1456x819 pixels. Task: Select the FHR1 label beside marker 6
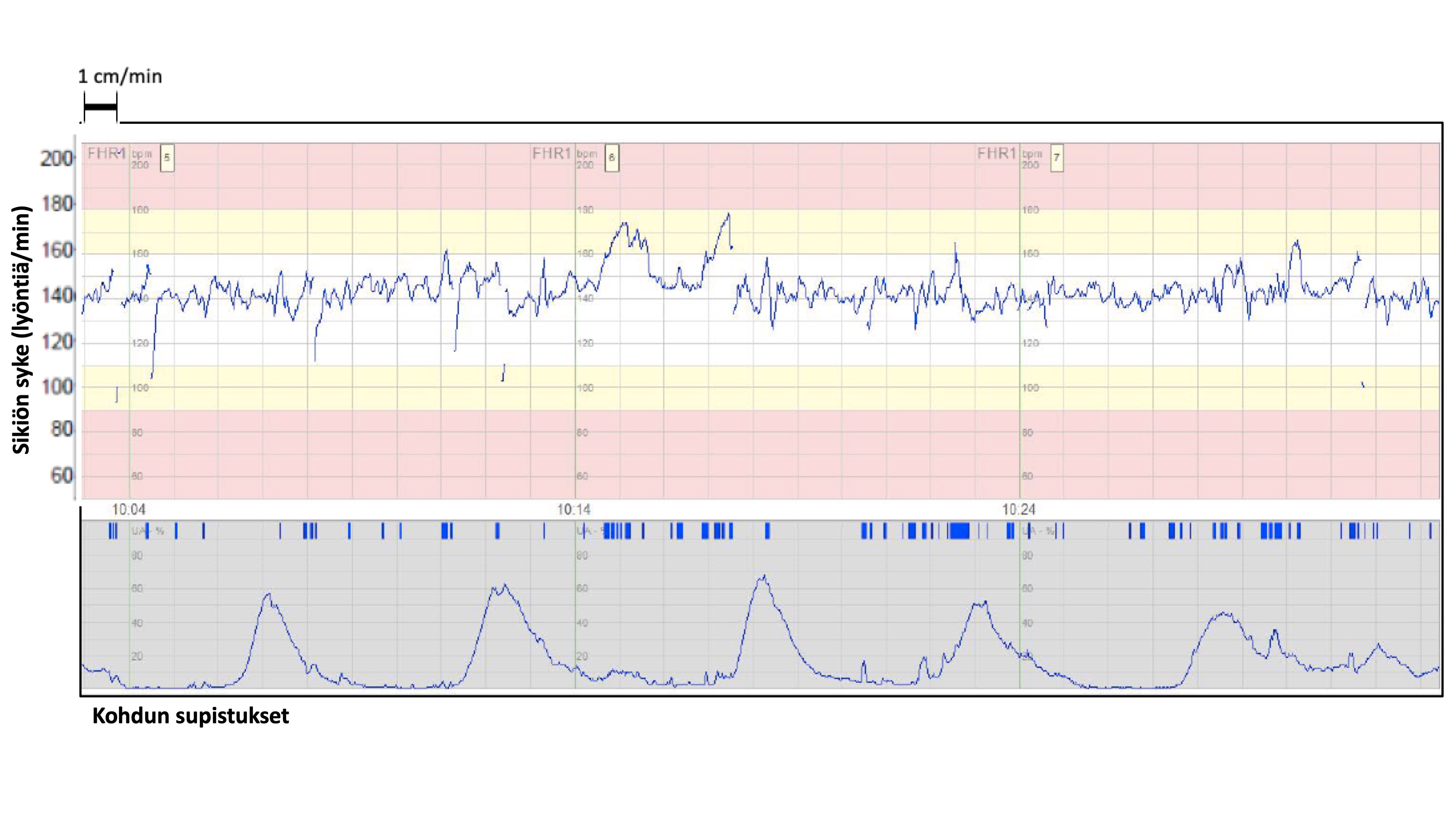[551, 154]
